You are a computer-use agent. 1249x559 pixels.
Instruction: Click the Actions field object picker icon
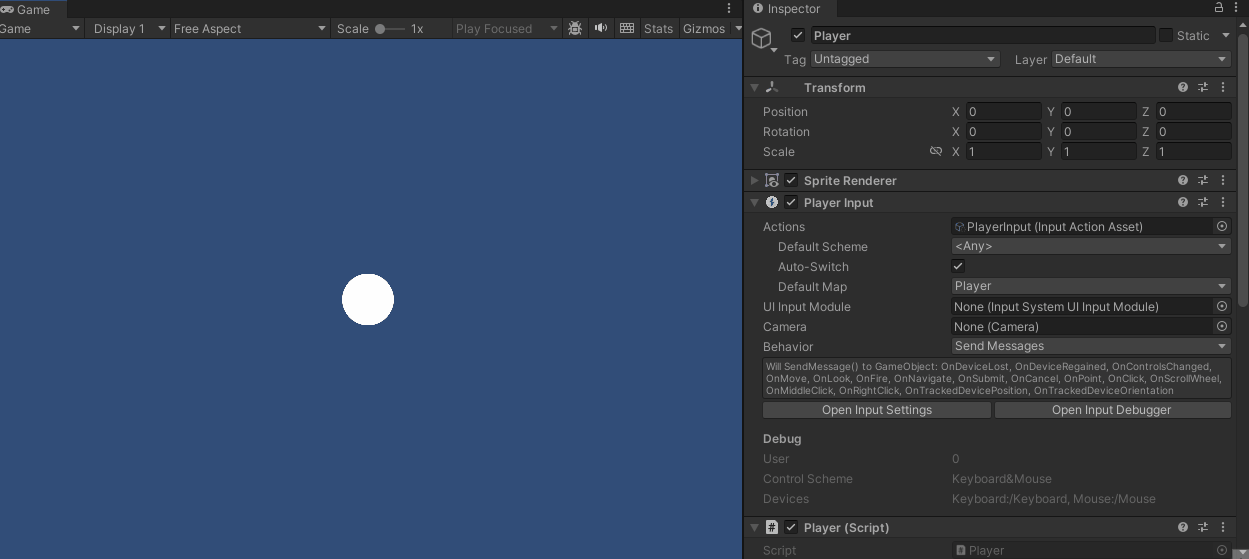coord(1222,227)
